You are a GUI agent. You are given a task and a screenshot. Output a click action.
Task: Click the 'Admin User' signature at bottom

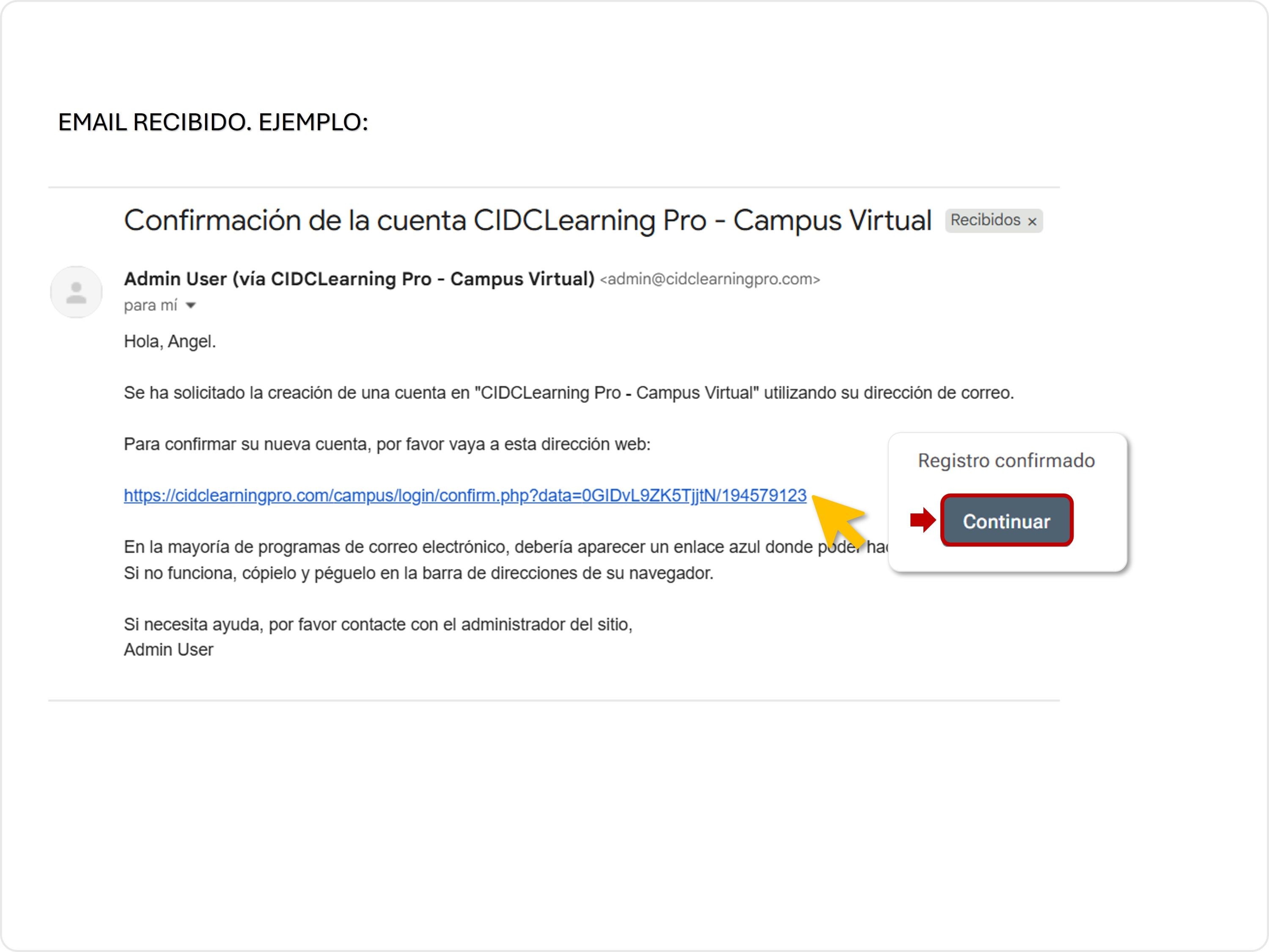(168, 650)
